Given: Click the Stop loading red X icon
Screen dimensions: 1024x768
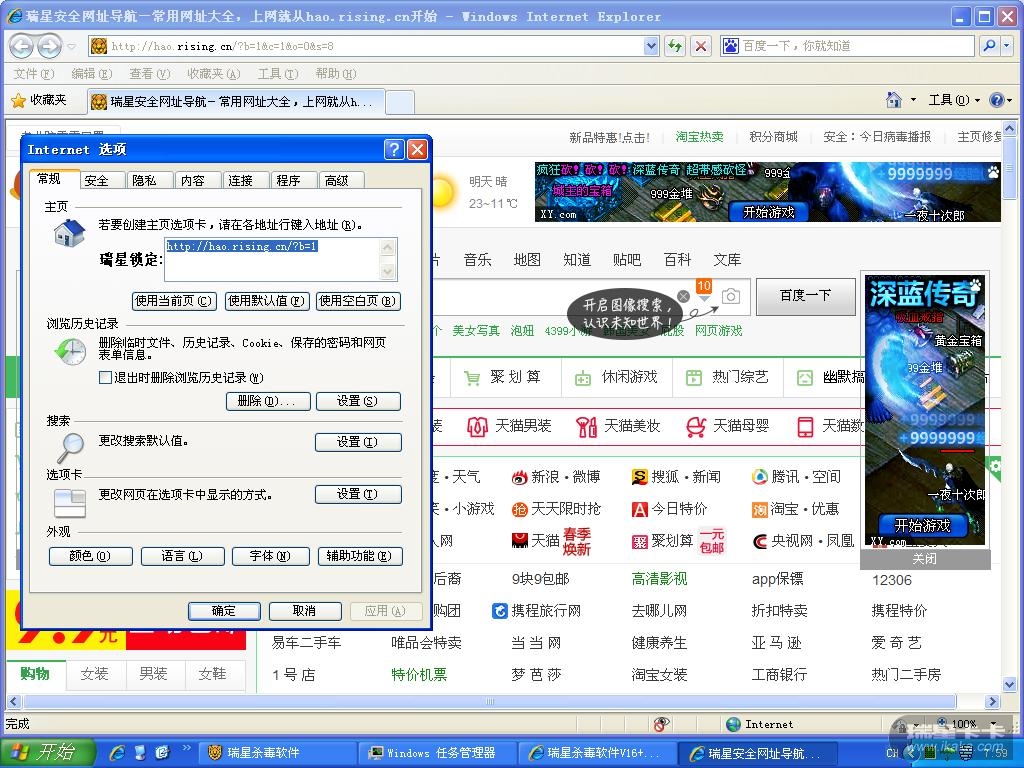Looking at the screenshot, I should click(701, 46).
